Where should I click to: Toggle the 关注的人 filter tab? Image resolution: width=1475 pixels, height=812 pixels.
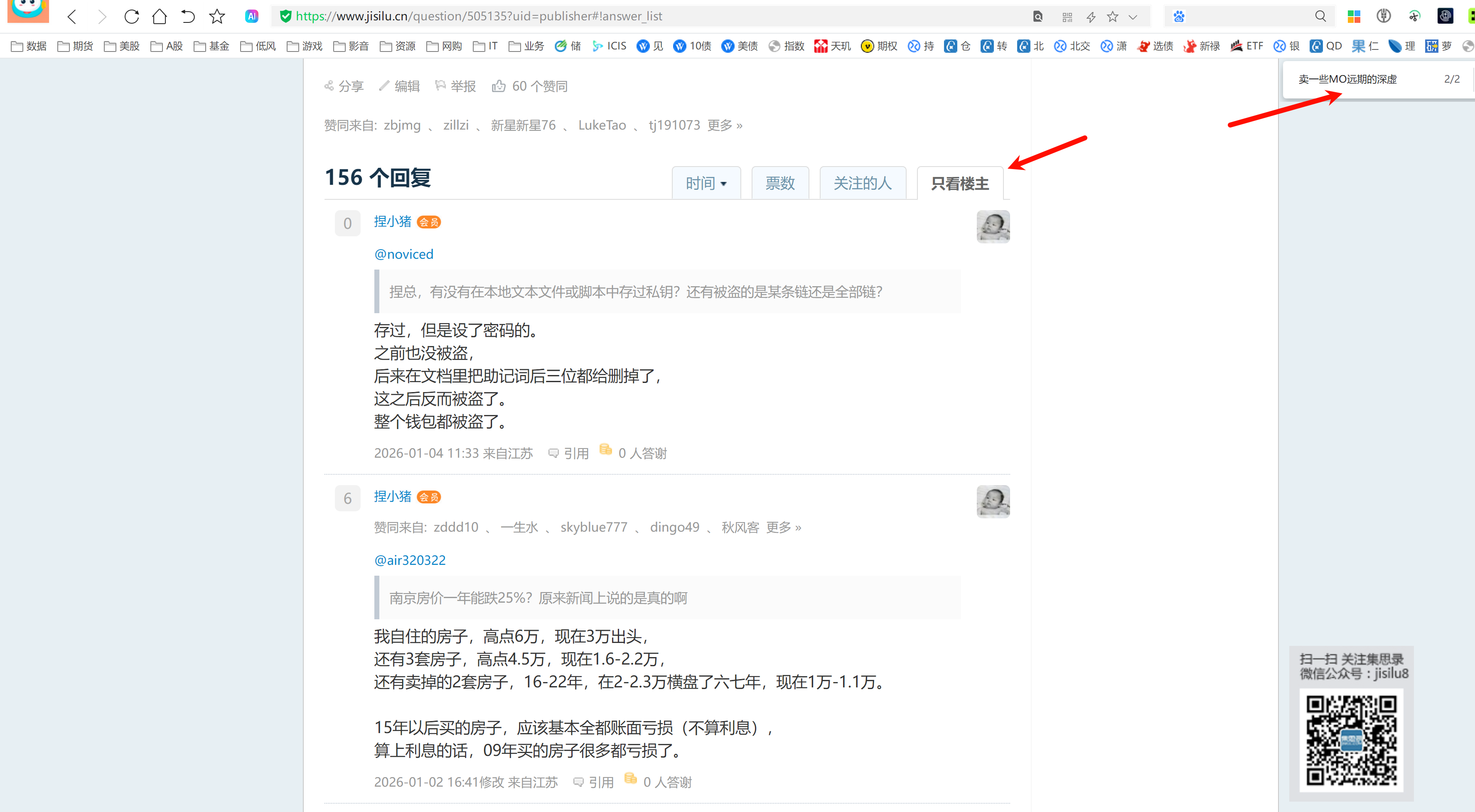point(862,184)
